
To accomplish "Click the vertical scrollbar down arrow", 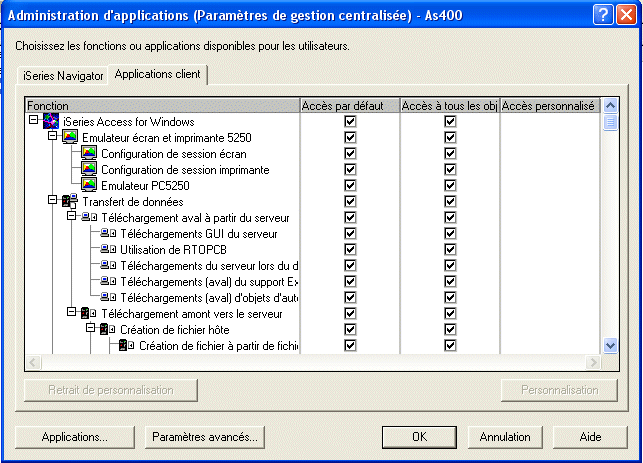I will [x=610, y=346].
